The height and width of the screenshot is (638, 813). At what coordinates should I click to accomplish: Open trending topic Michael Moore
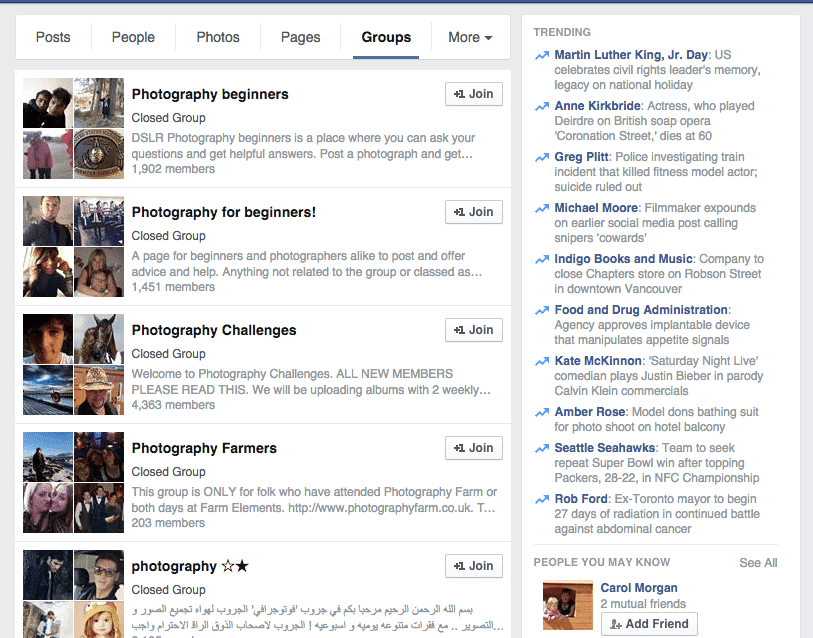[x=596, y=208]
